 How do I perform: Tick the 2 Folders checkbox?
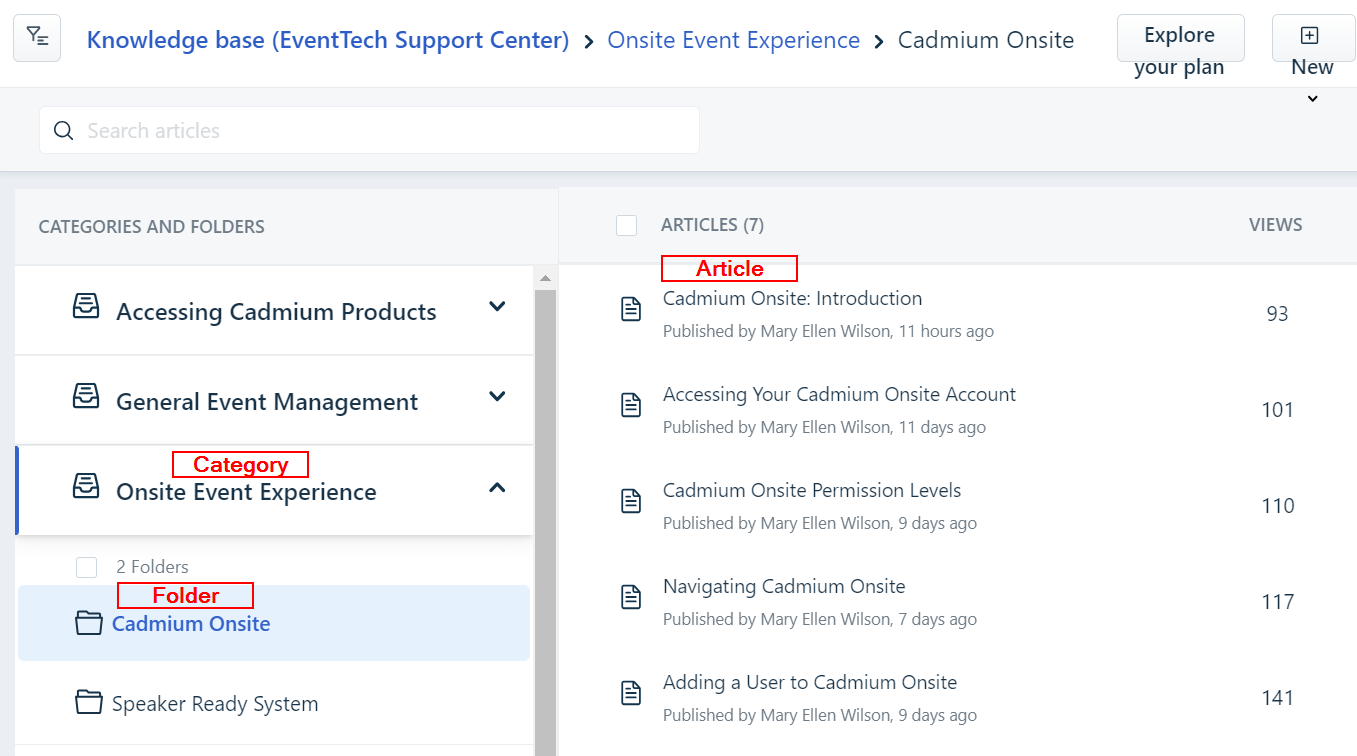(x=87, y=567)
